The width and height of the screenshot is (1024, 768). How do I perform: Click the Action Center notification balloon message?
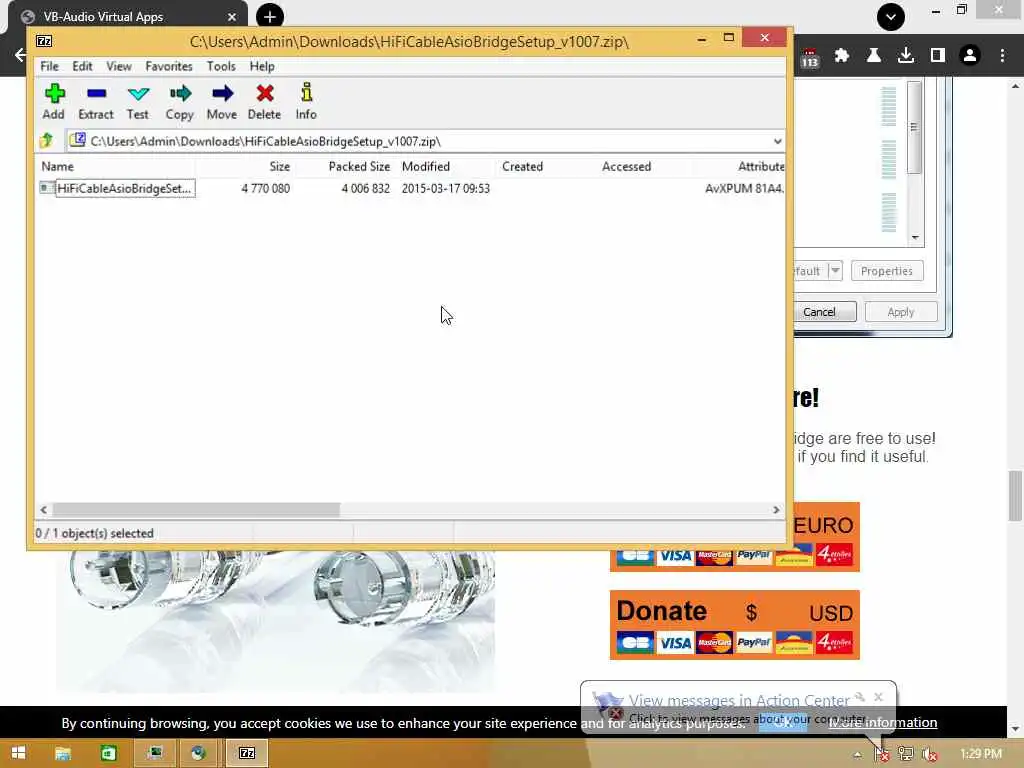point(738,709)
